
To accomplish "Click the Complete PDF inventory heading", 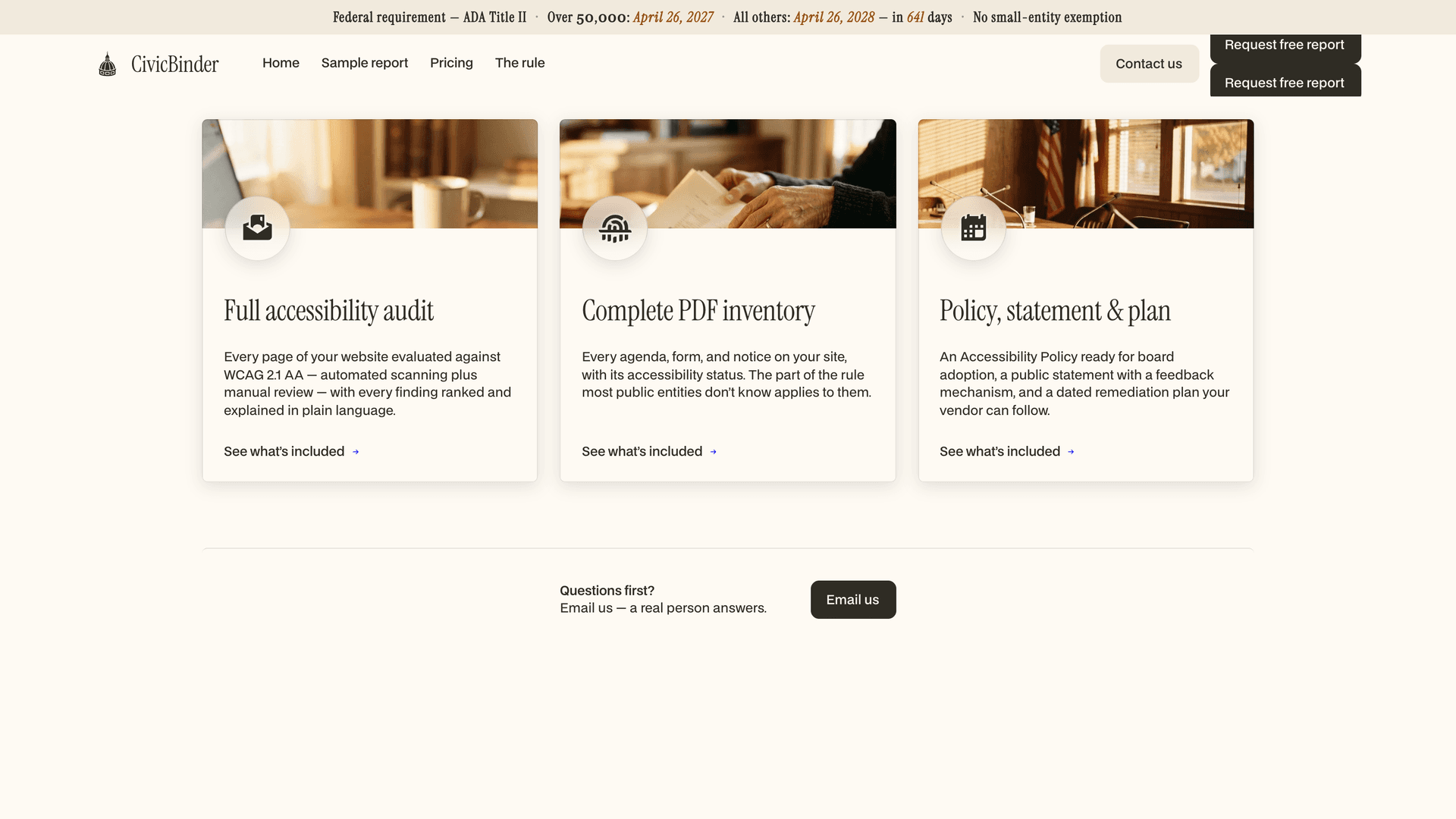I will [698, 311].
